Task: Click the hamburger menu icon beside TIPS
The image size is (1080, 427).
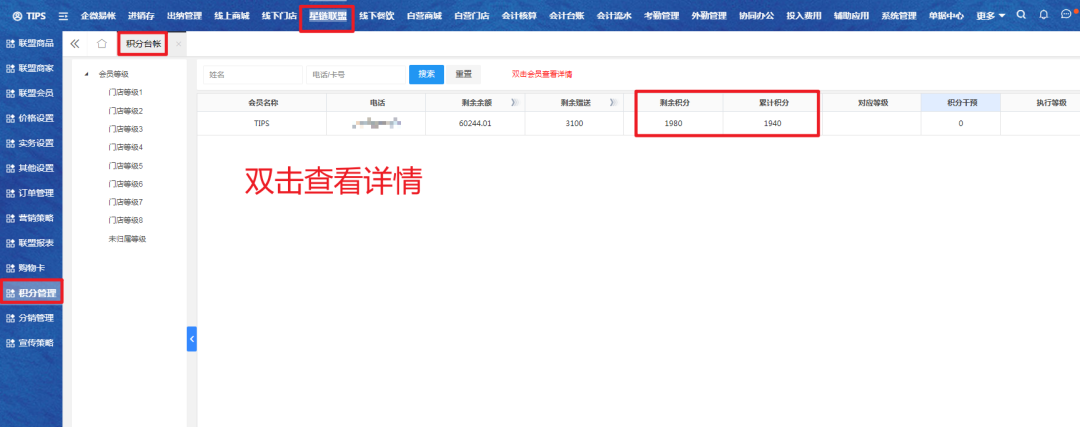Action: point(64,16)
